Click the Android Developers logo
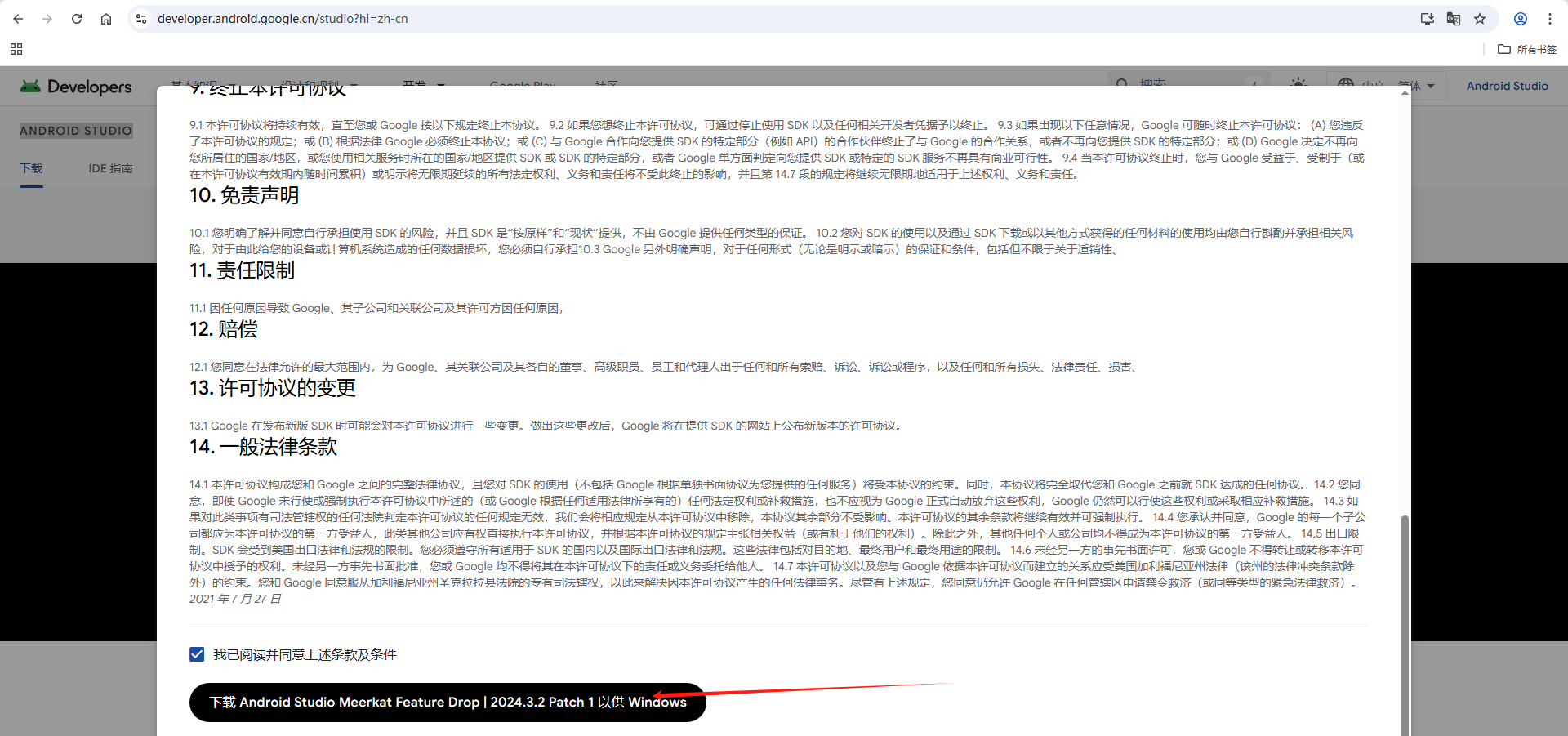 [x=76, y=87]
